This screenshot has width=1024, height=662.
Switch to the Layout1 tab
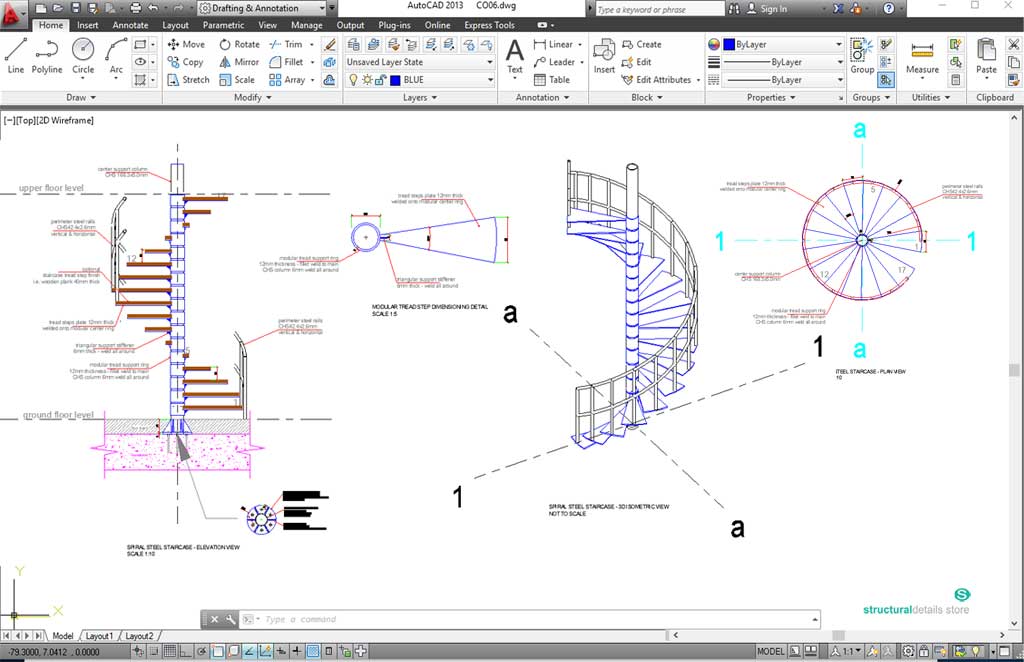[x=99, y=634]
